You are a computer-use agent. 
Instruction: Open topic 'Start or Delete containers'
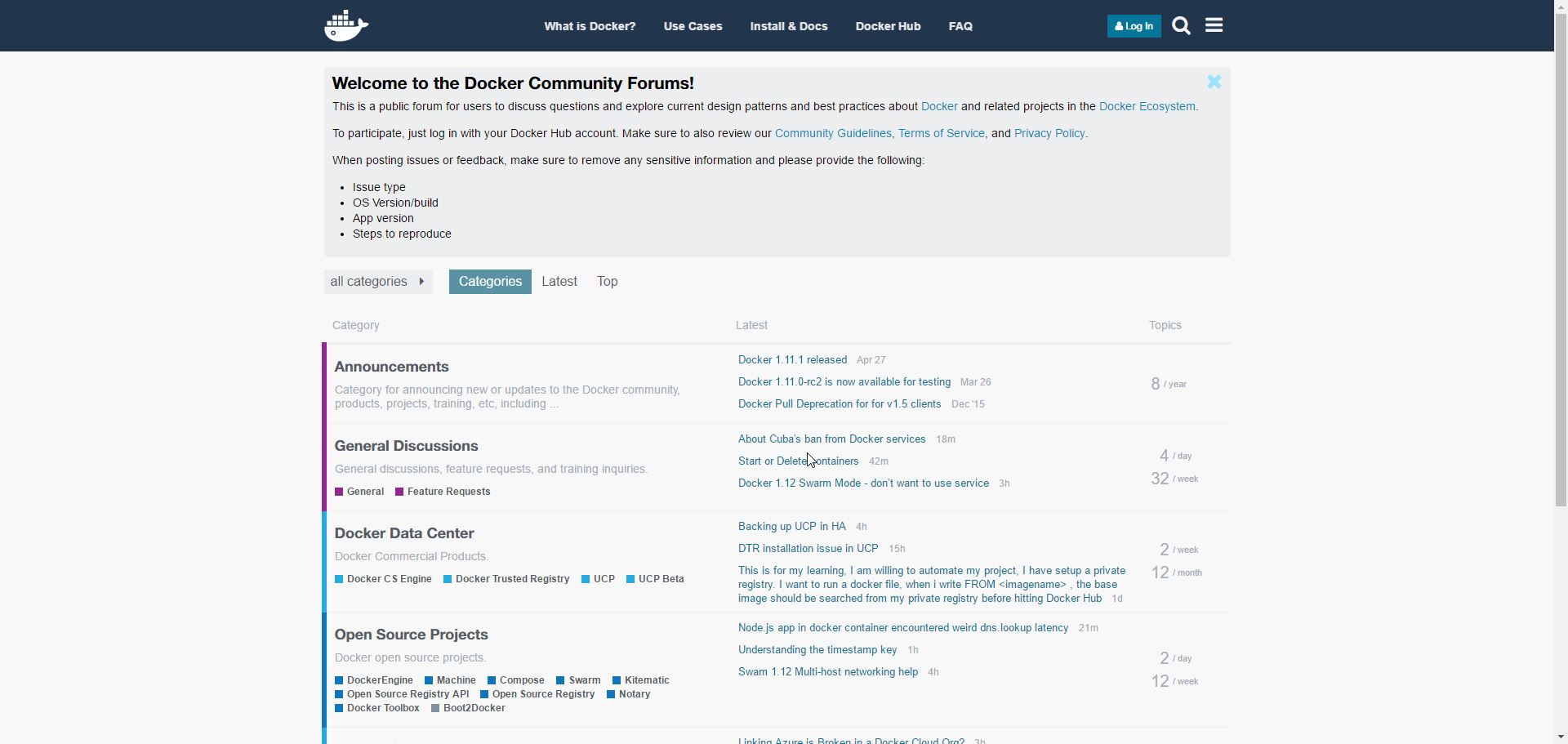point(798,461)
